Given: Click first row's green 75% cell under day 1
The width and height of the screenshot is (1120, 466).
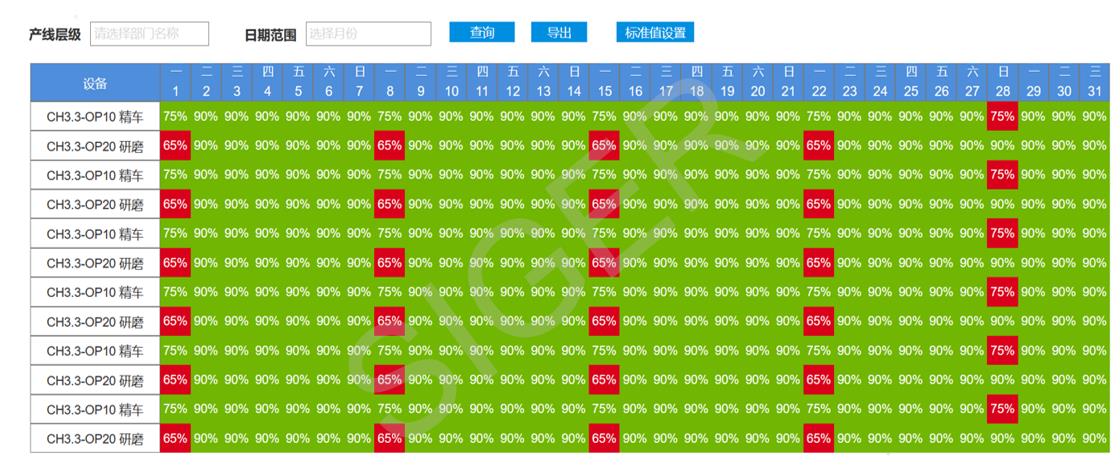Looking at the screenshot, I should [175, 116].
